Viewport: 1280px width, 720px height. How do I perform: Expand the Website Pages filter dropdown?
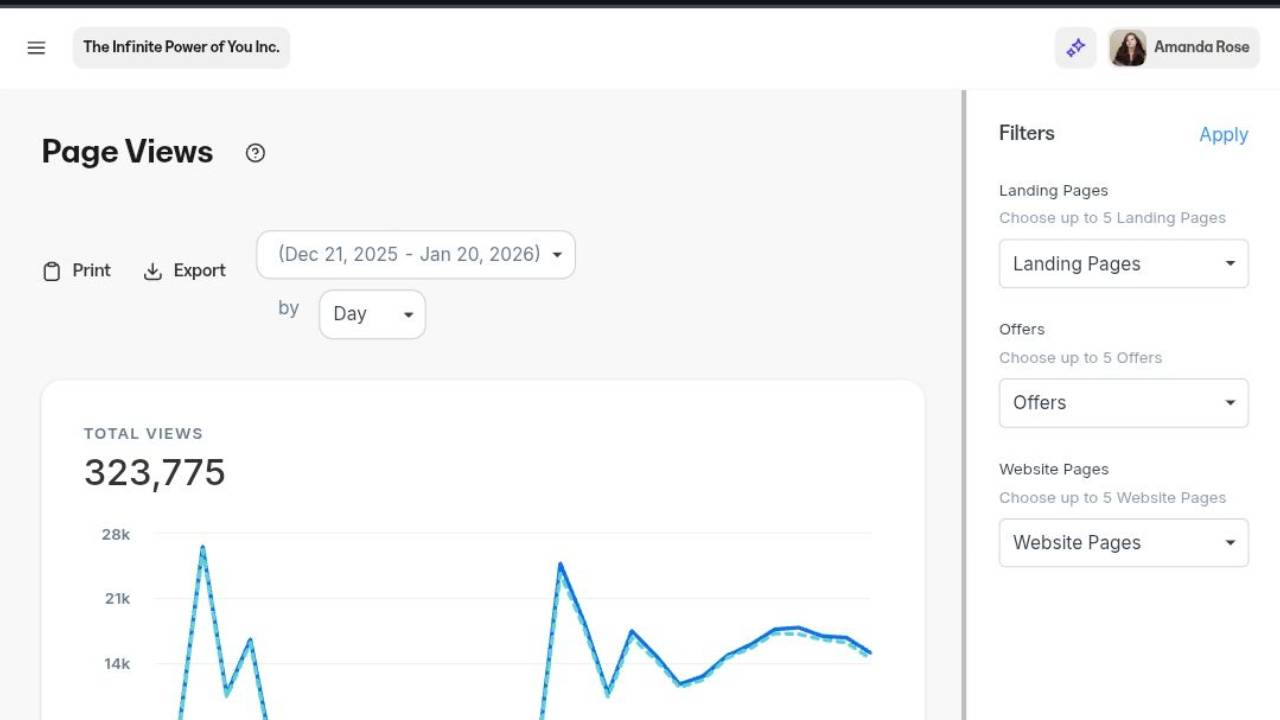click(1123, 543)
